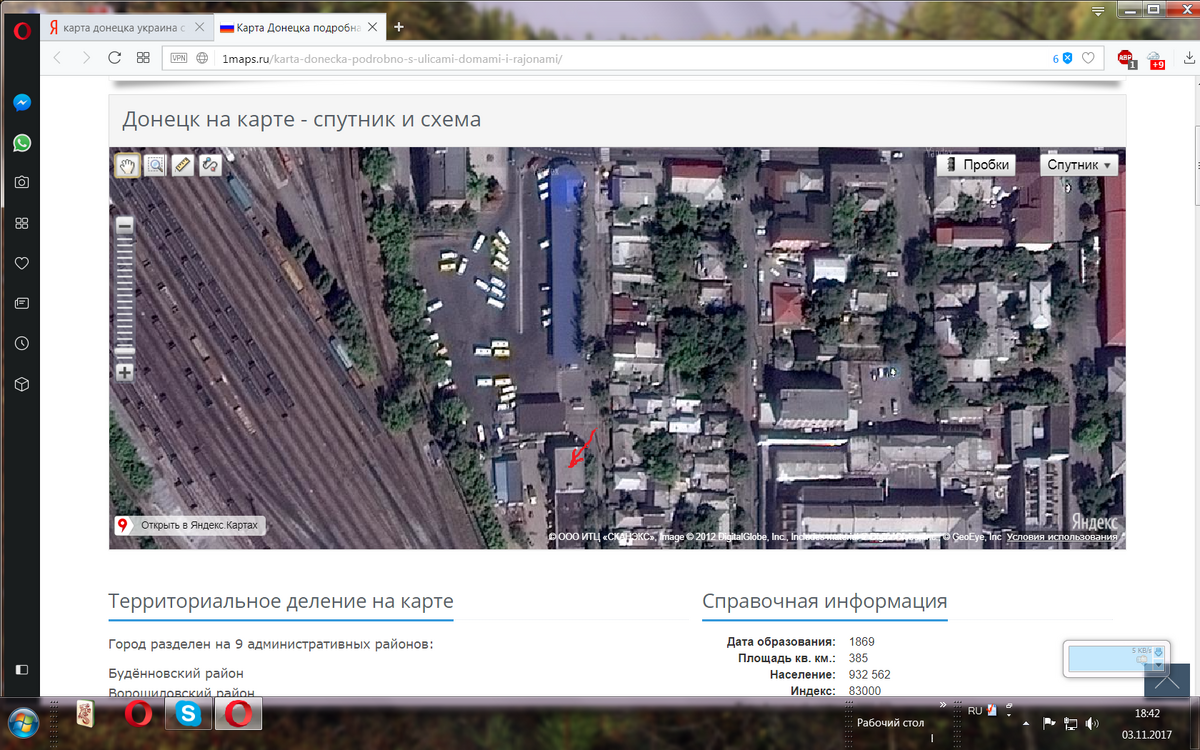Open History from the sidebar clock icon
Image resolution: width=1200 pixels, height=750 pixels.
point(21,343)
